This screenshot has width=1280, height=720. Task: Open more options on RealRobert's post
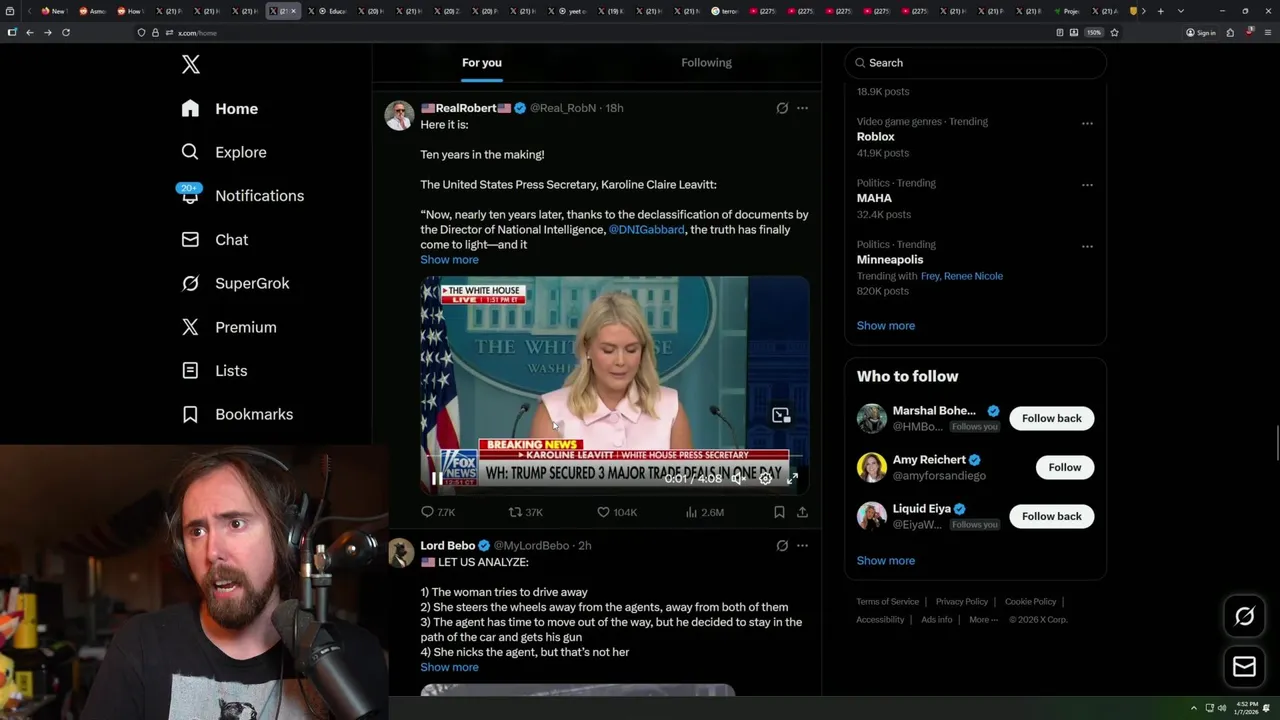pyautogui.click(x=802, y=108)
